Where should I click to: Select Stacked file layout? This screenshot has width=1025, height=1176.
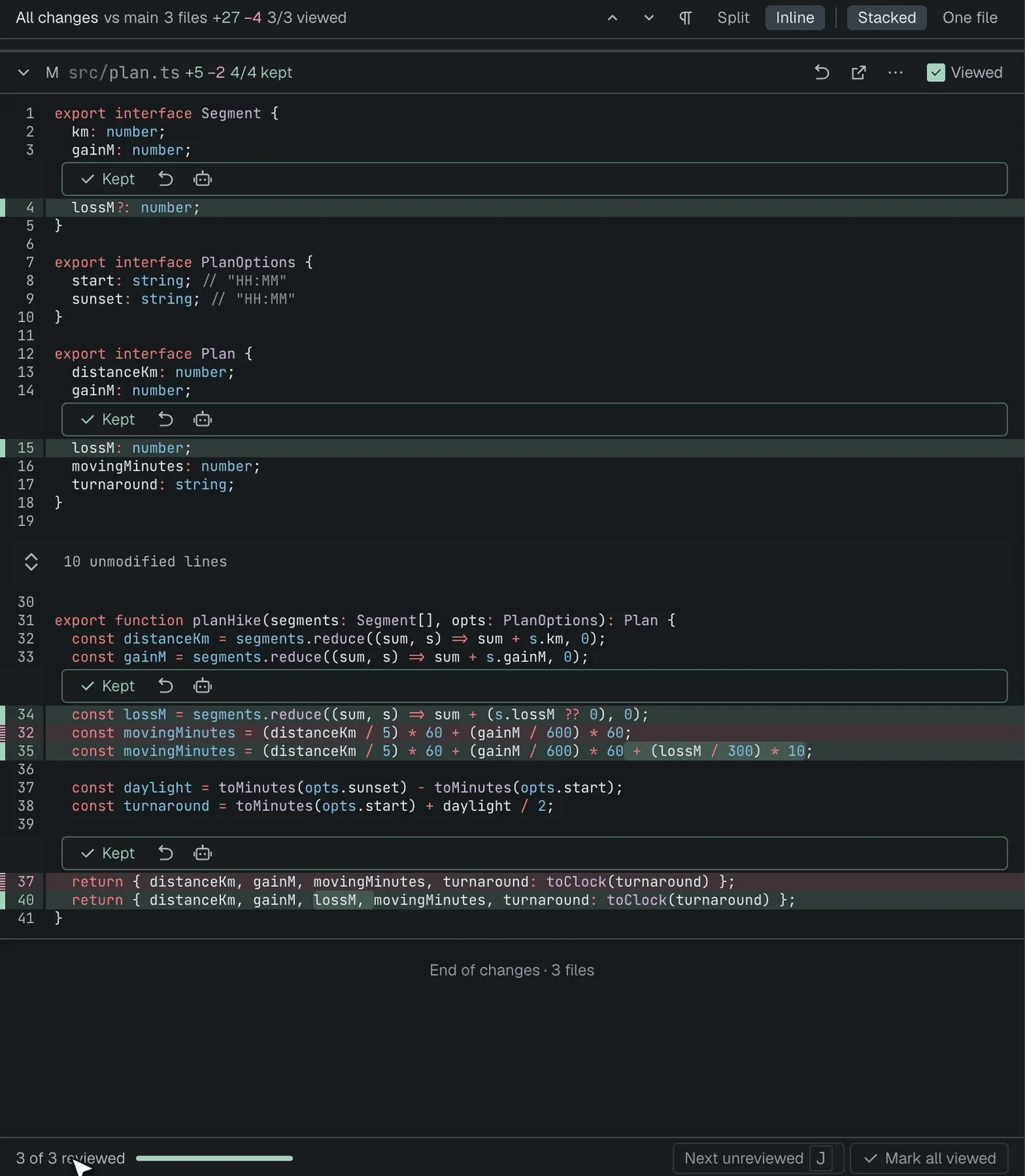[886, 18]
